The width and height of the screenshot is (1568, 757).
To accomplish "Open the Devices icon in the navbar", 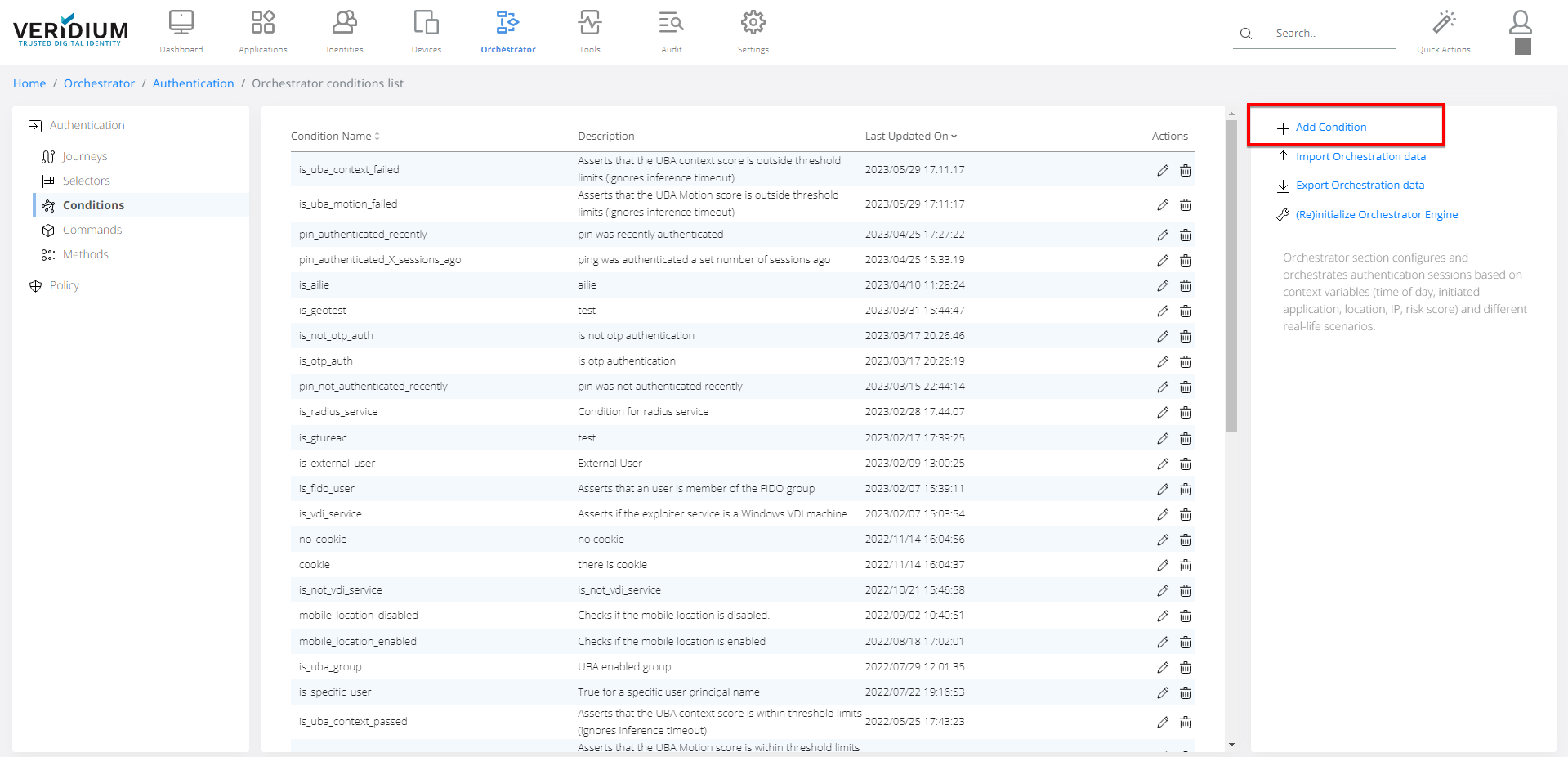I will 426,23.
